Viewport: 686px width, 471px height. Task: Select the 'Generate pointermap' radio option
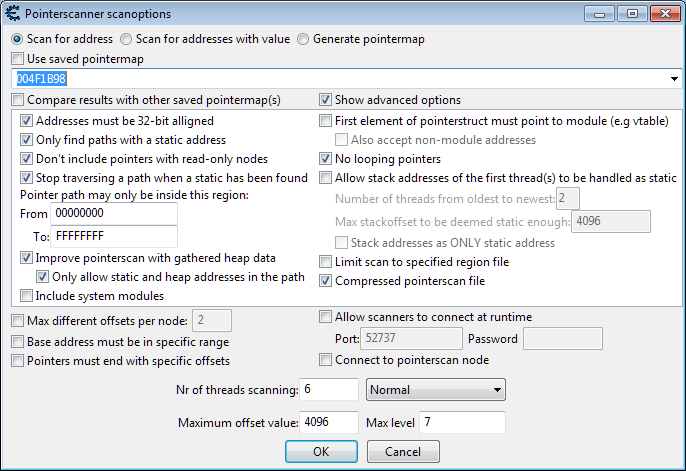coord(303,39)
